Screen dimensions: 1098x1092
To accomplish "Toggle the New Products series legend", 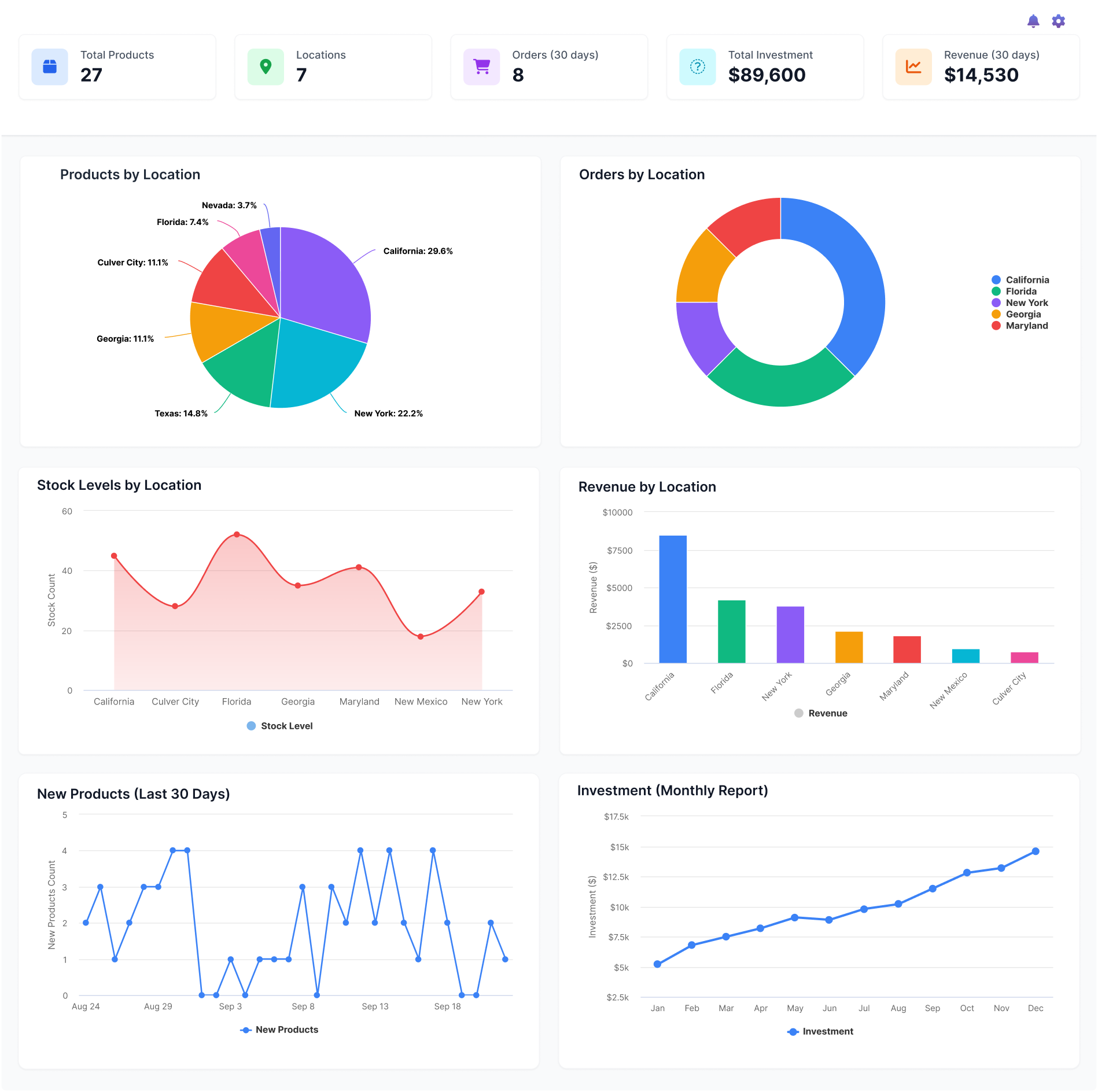I will [x=279, y=1030].
